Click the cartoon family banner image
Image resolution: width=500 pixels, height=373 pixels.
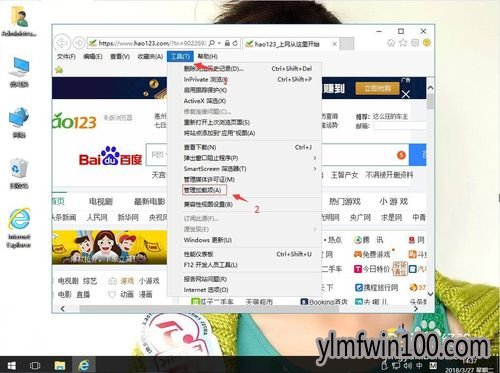coord(109,247)
